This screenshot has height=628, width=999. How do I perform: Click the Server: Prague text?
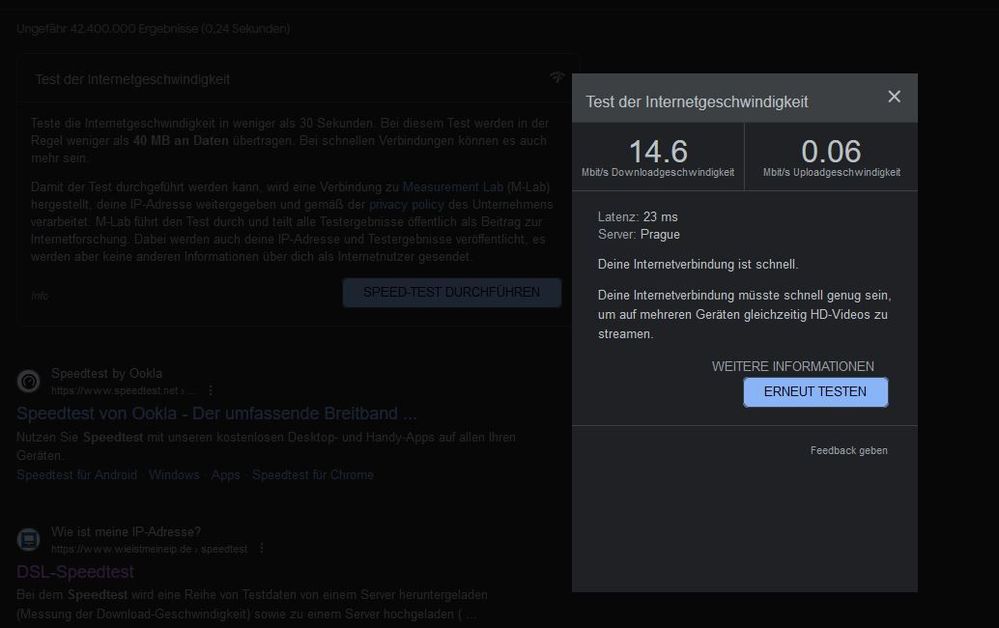638,234
